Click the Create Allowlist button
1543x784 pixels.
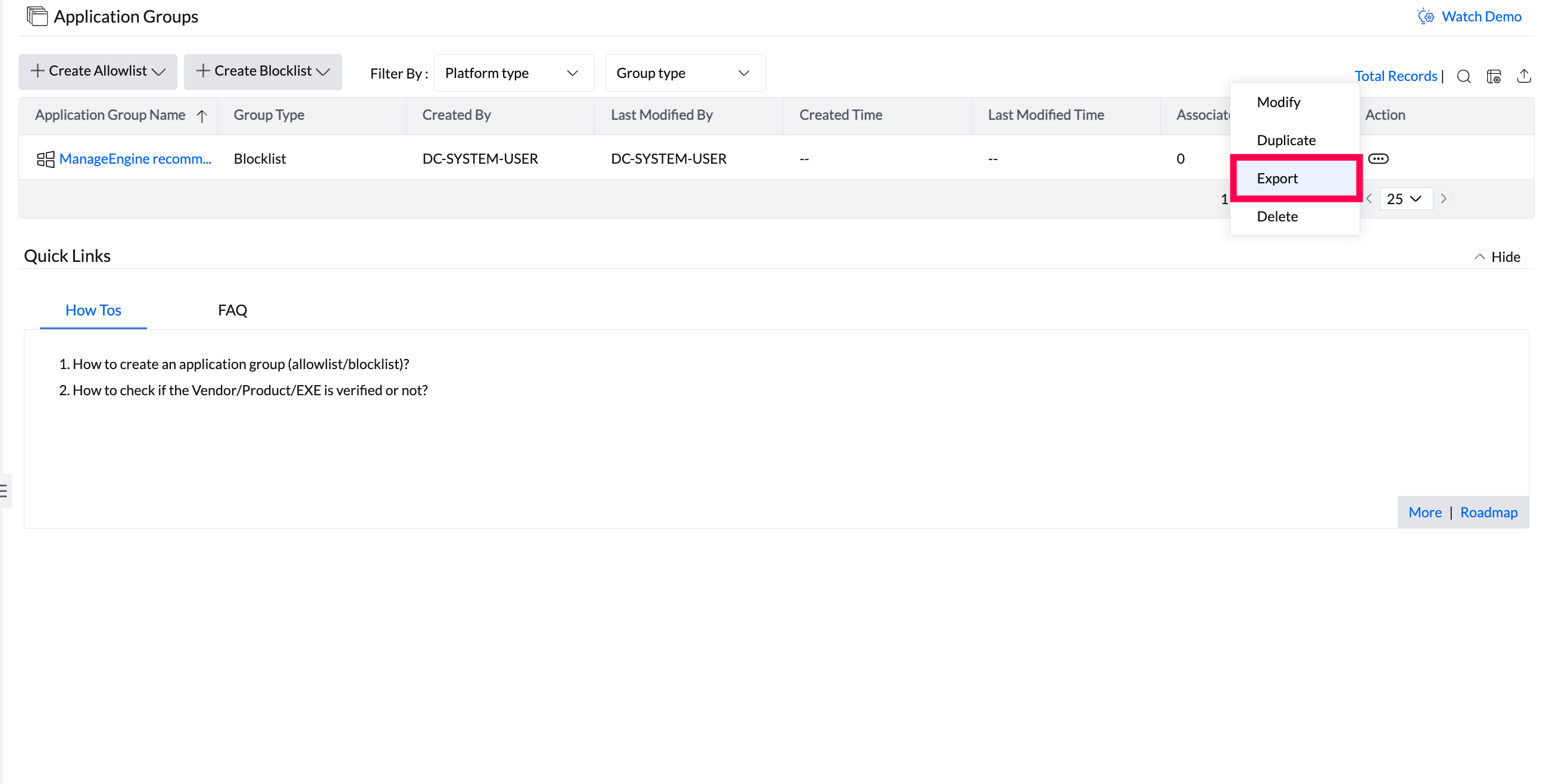[x=98, y=71]
